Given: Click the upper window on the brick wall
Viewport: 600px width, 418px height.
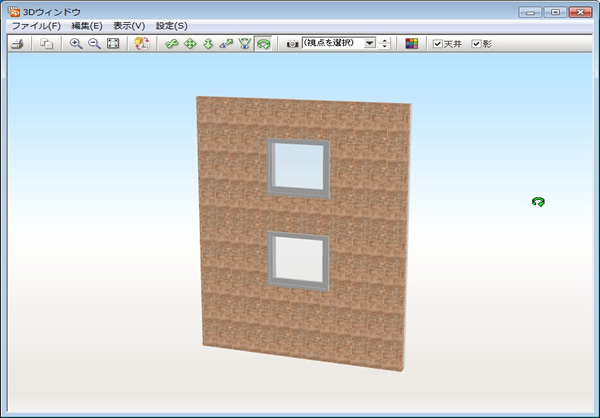Looking at the screenshot, I should coord(297,166).
